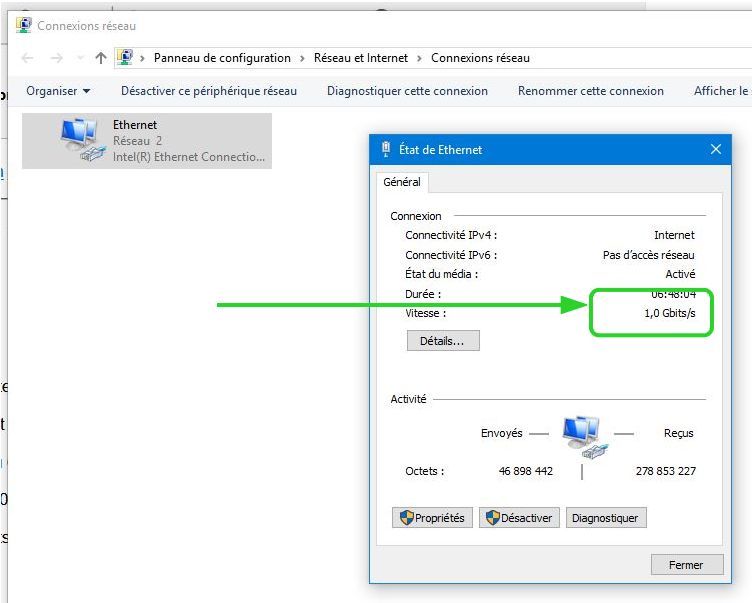This screenshot has height=603, width=752.
Task: Click Diagnostiquer cette connexion in toolbar
Action: pyautogui.click(x=407, y=91)
